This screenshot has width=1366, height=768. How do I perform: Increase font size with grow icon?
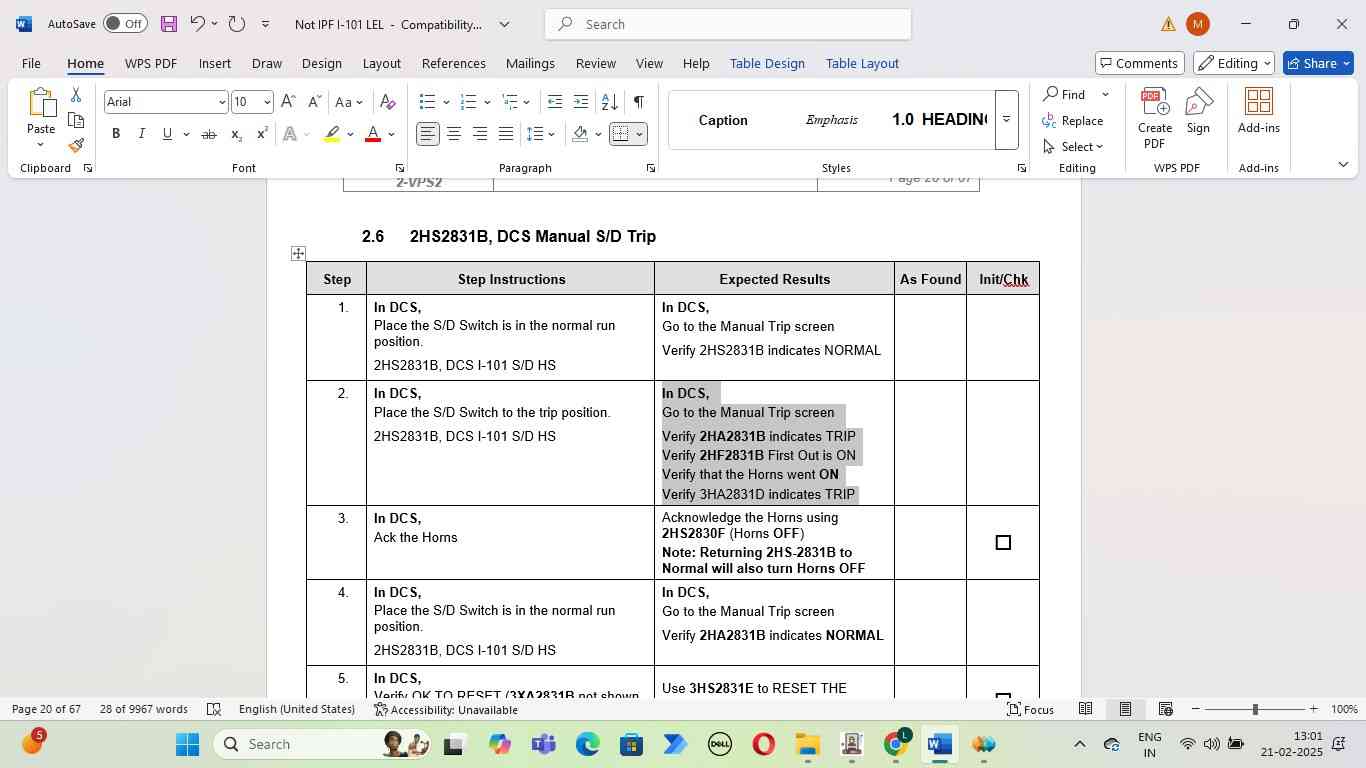tap(288, 102)
